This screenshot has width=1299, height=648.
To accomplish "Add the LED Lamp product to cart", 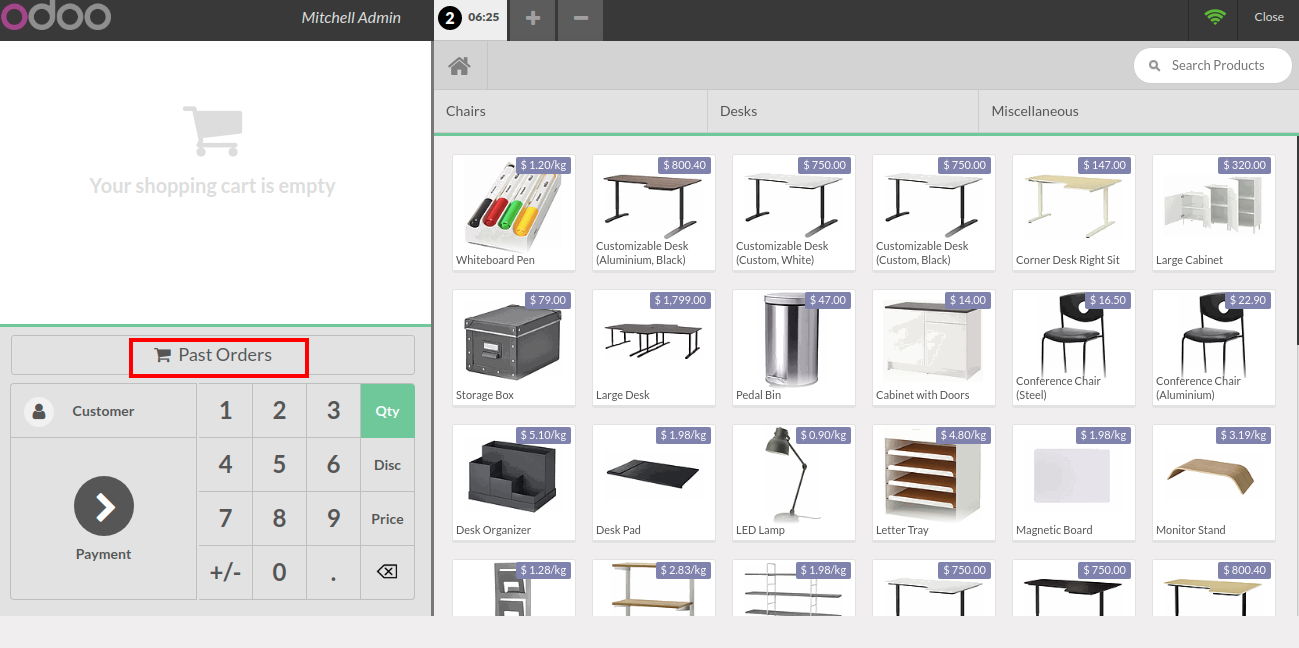I will click(794, 482).
